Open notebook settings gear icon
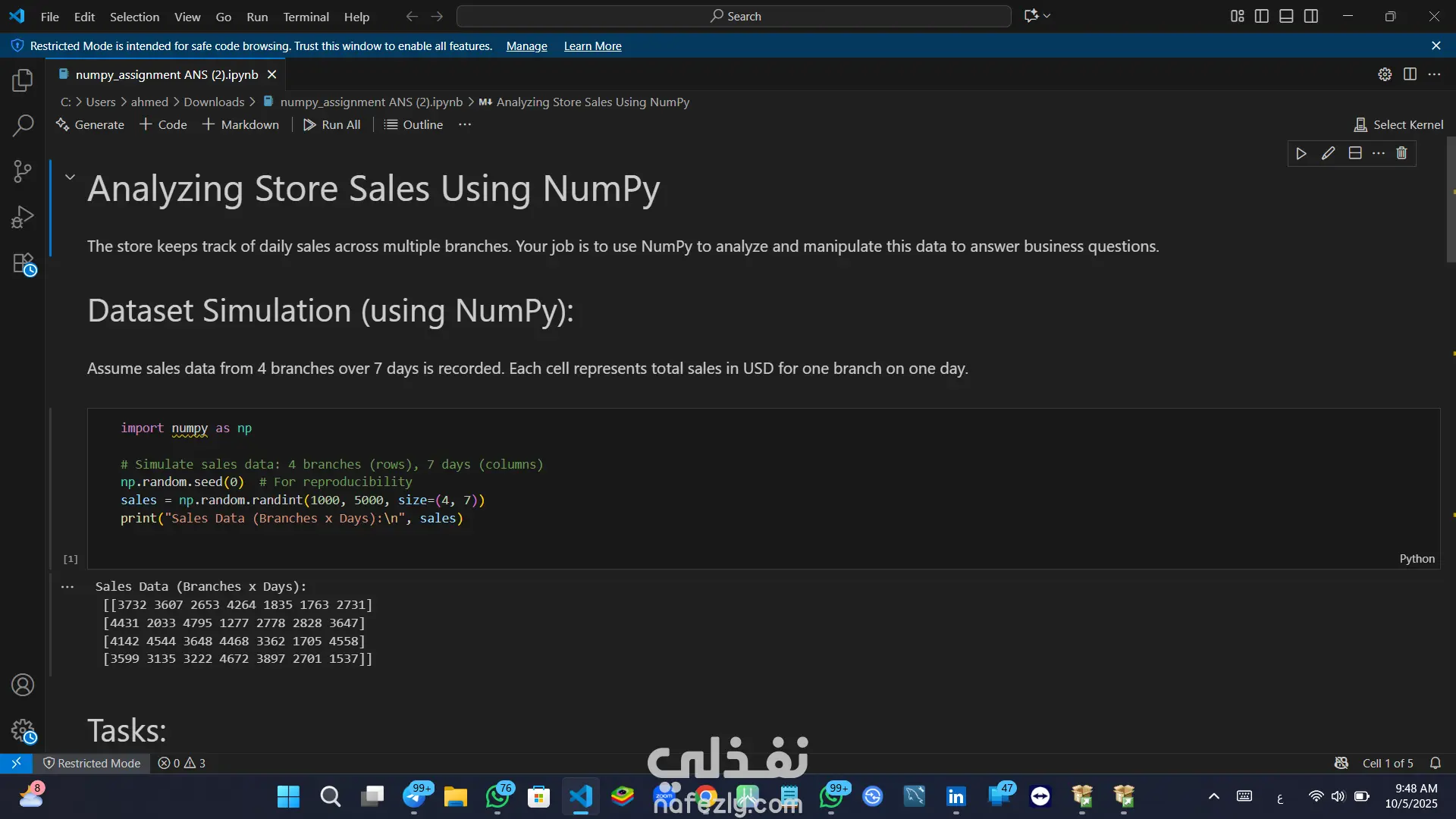Image resolution: width=1456 pixels, height=819 pixels. (x=1385, y=74)
